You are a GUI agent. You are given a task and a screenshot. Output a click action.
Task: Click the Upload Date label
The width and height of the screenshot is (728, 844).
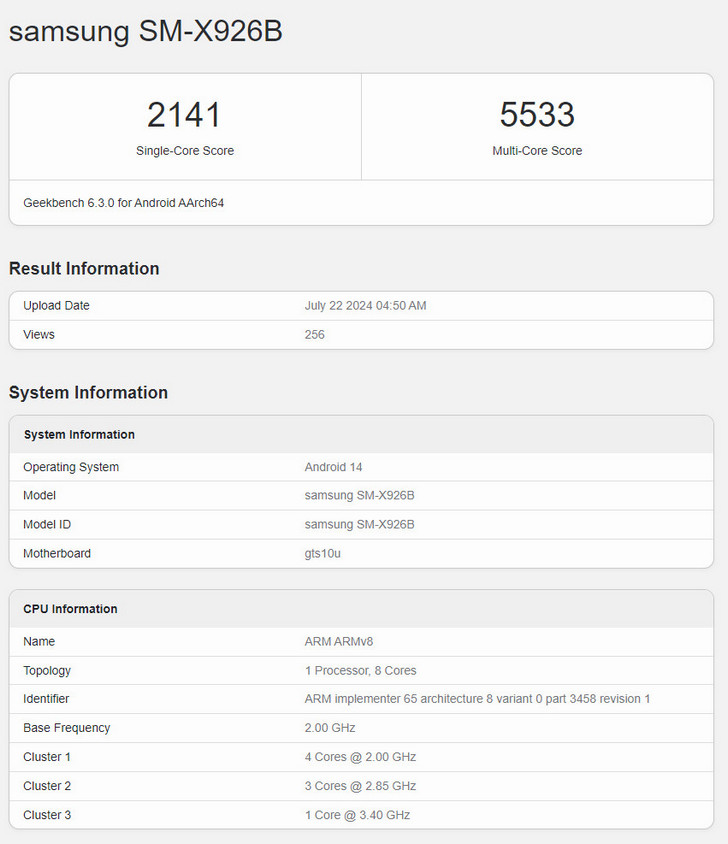(56, 306)
